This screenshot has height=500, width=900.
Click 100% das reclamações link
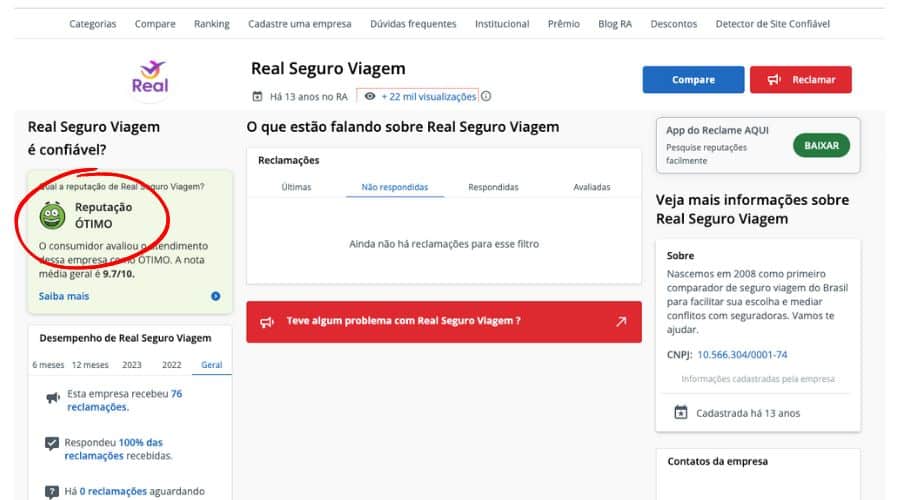[114, 449]
